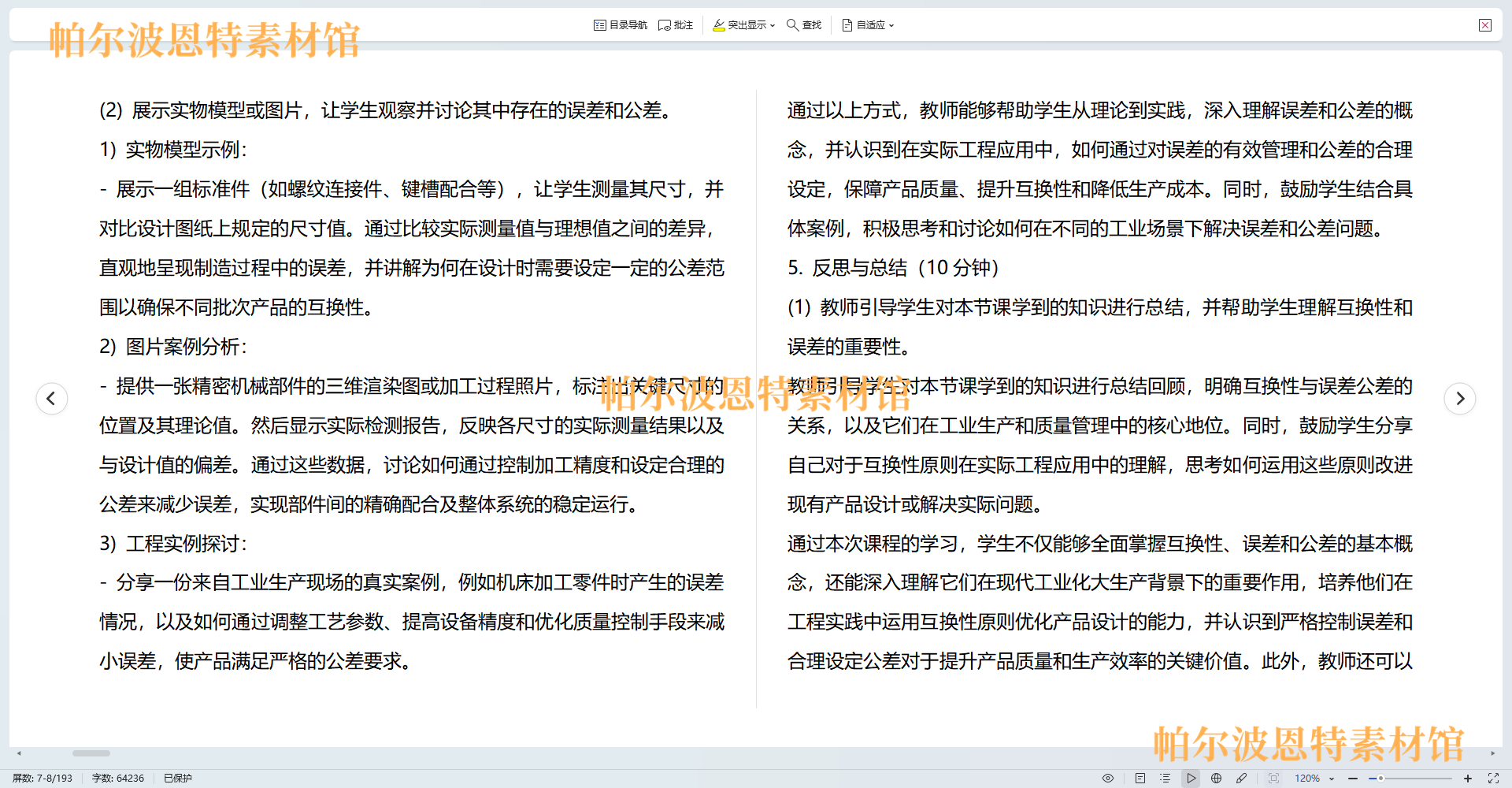
Task: Go to previous page with left arrow
Action: click(x=51, y=398)
